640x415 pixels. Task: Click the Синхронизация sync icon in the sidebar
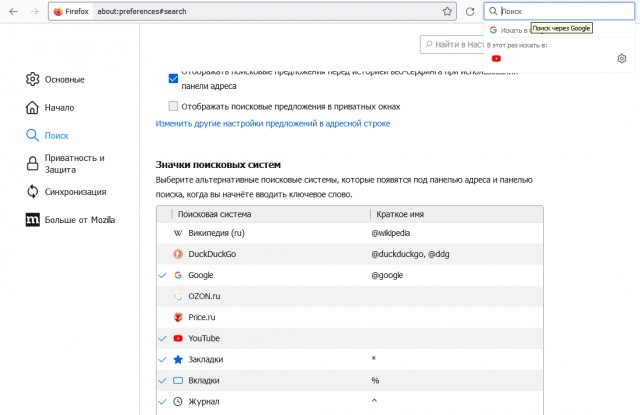32,191
